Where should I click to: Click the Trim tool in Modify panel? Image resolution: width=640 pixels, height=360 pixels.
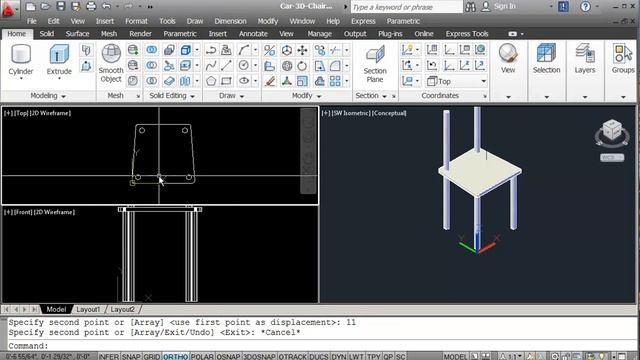[335, 50]
